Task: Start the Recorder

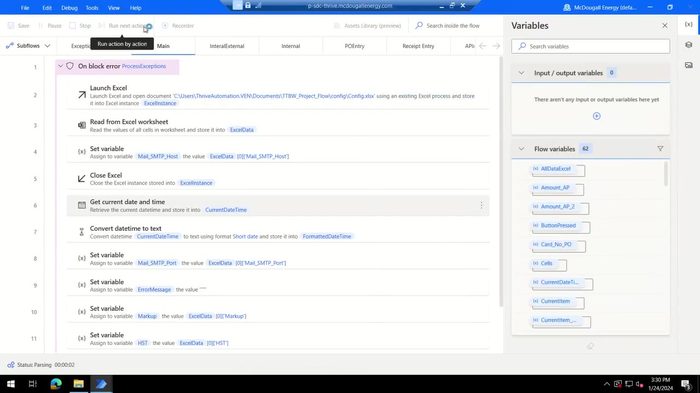Action: pyautogui.click(x=178, y=26)
